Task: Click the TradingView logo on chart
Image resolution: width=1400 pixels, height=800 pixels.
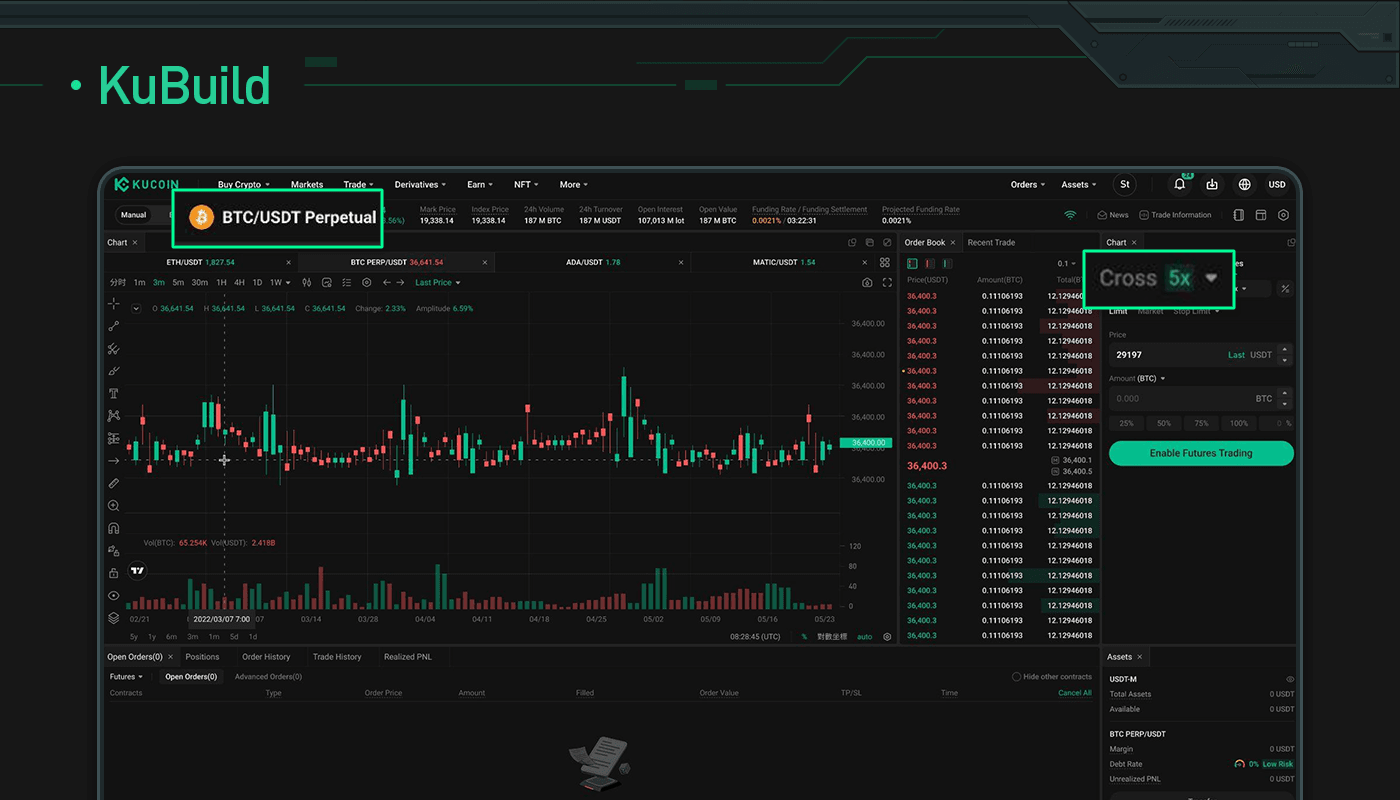Action: click(x=138, y=571)
